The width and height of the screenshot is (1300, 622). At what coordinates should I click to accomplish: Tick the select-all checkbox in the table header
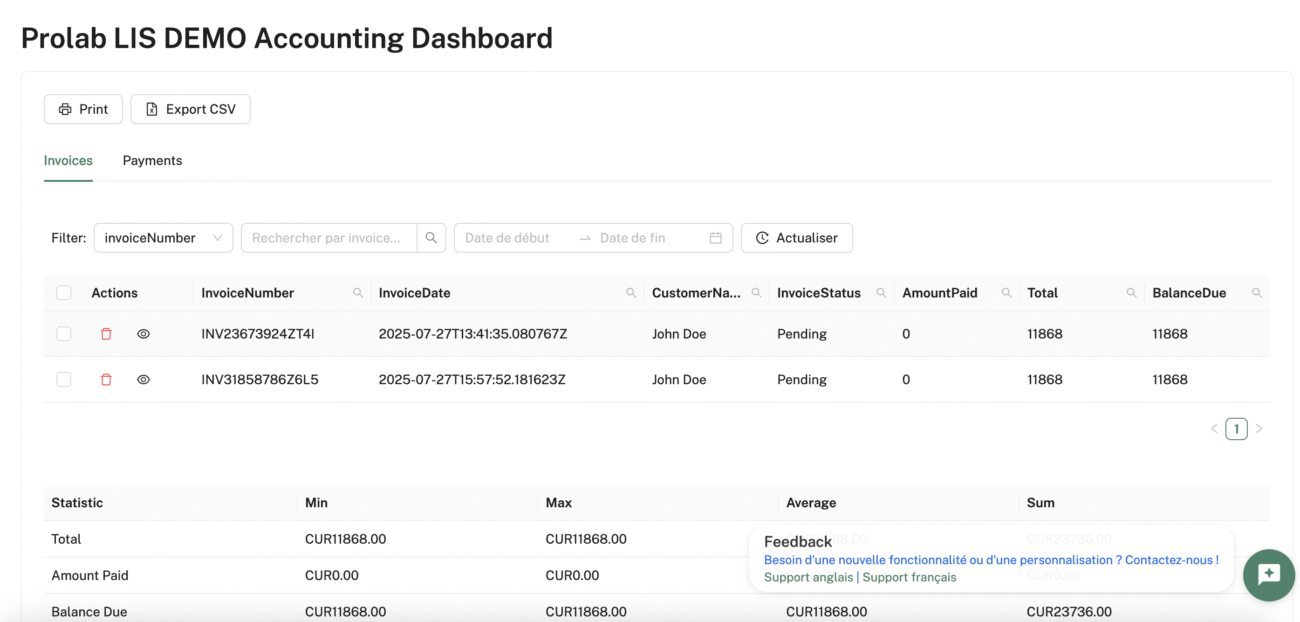click(x=64, y=293)
